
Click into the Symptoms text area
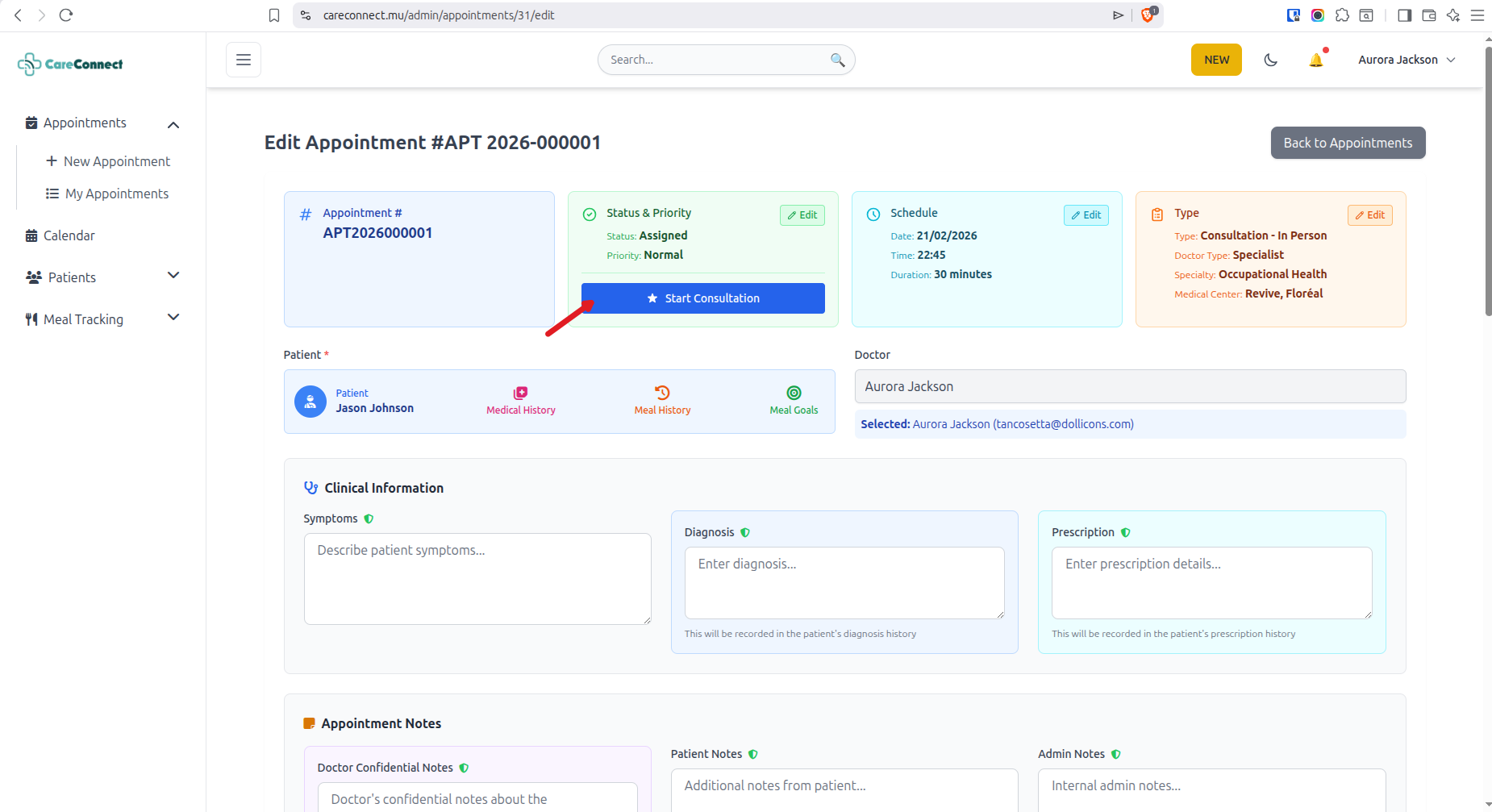pos(477,578)
